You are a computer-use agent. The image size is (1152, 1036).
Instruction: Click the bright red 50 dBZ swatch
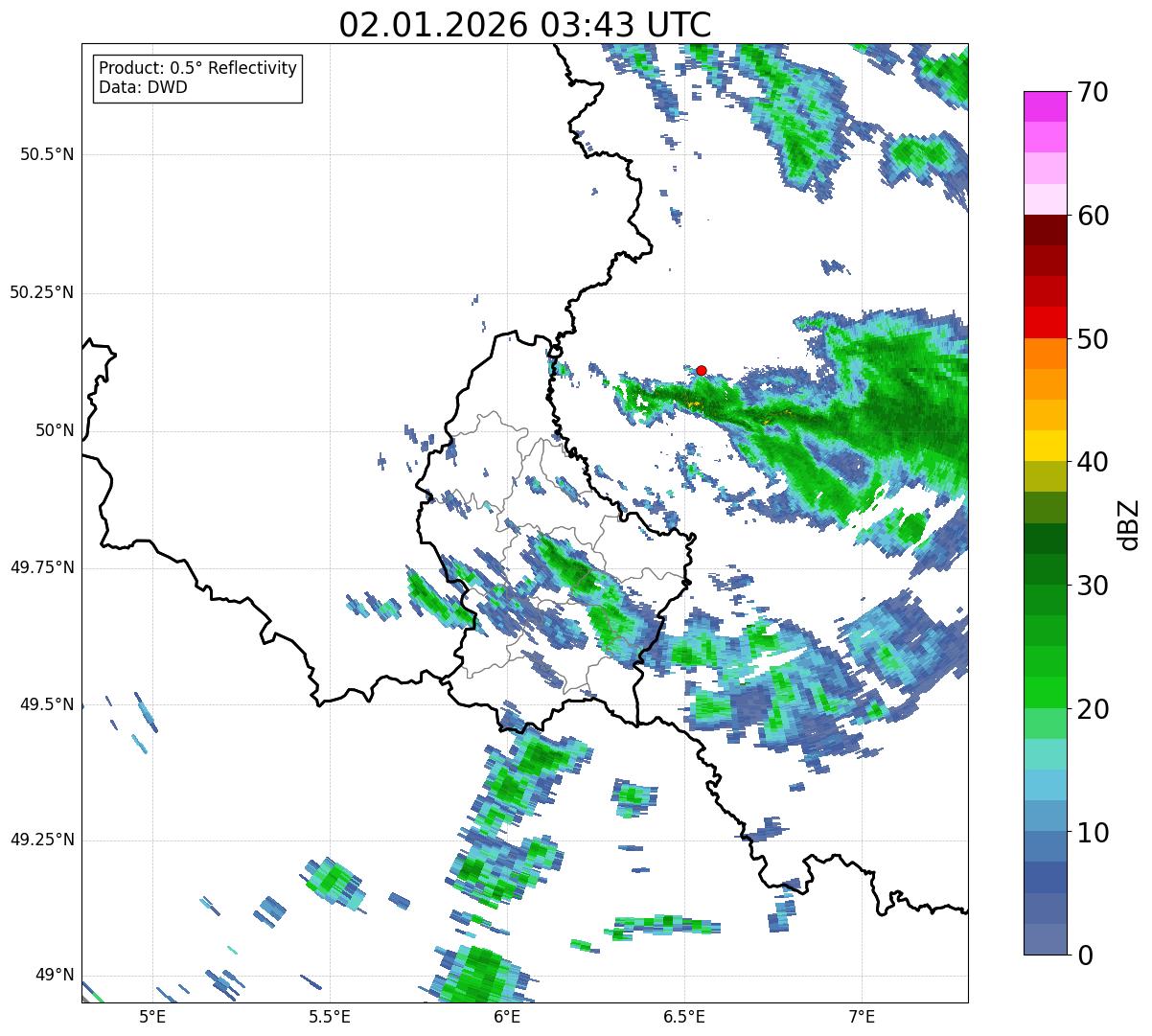[x=1045, y=323]
